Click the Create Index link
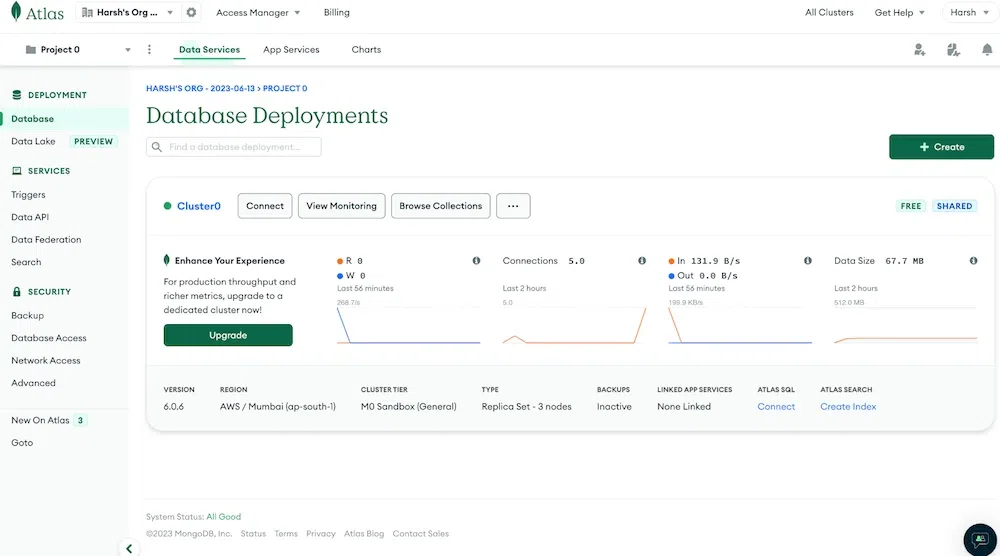1000x556 pixels. pos(848,406)
